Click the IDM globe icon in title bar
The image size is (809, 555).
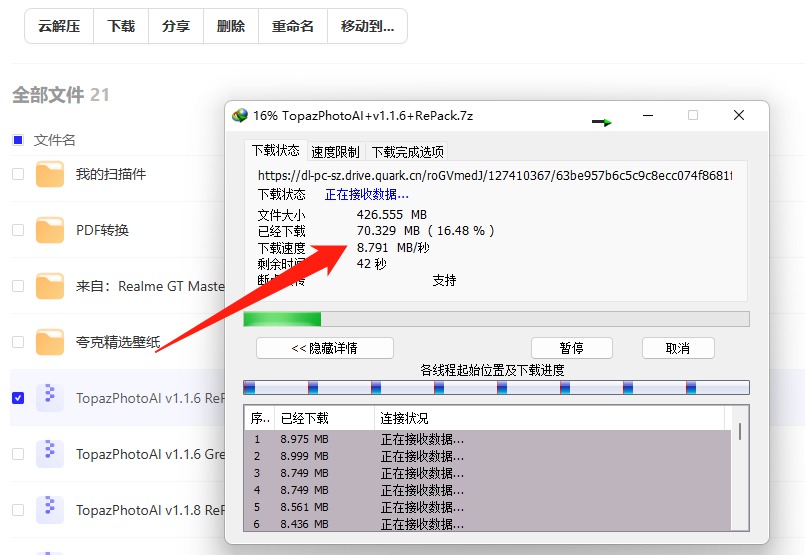(240, 115)
